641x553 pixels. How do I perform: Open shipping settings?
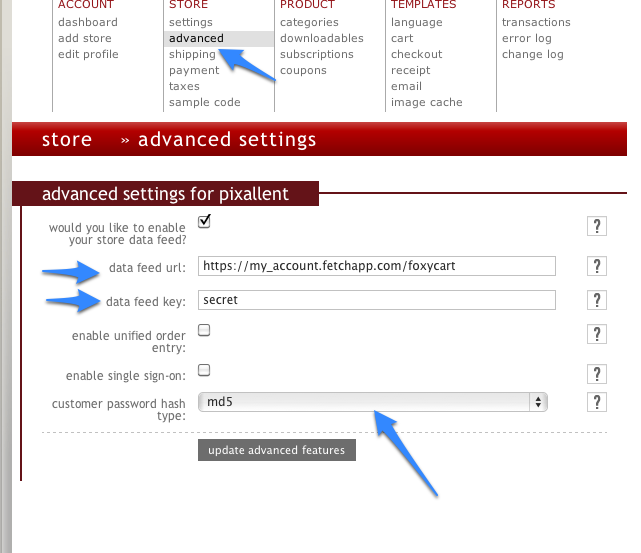[192, 54]
